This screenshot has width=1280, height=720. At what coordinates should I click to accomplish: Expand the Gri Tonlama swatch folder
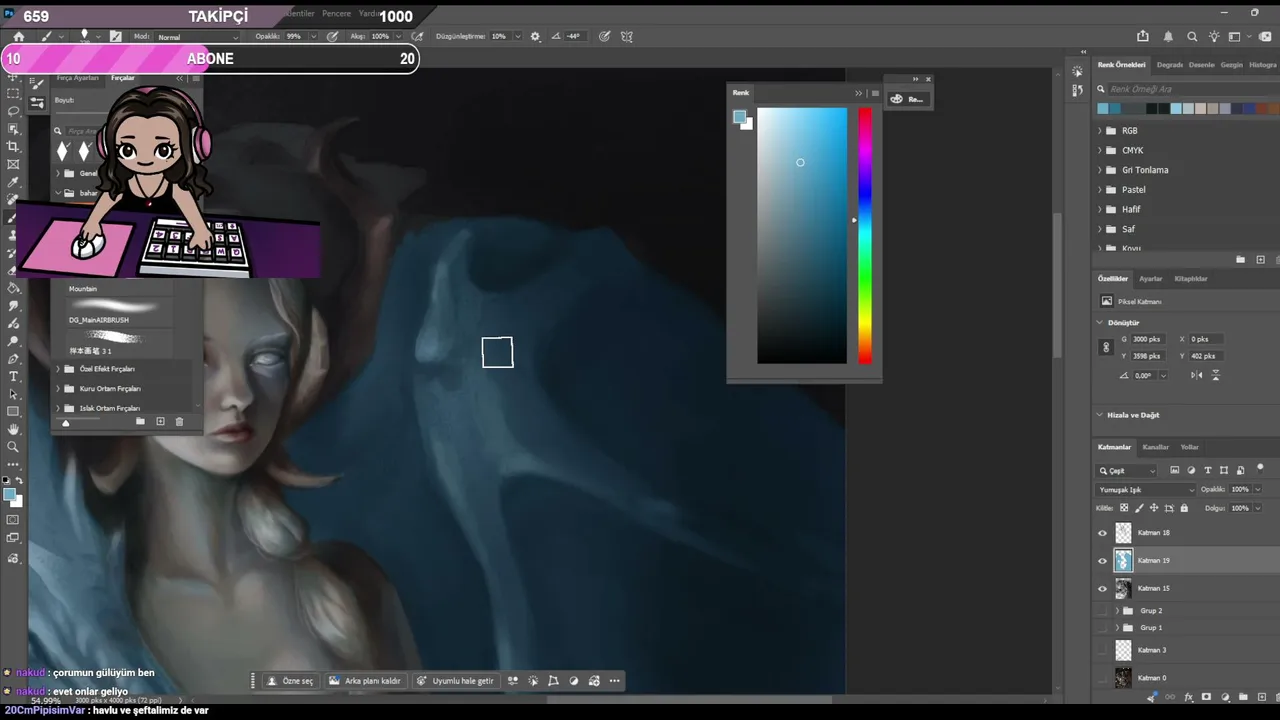pyautogui.click(x=1100, y=170)
